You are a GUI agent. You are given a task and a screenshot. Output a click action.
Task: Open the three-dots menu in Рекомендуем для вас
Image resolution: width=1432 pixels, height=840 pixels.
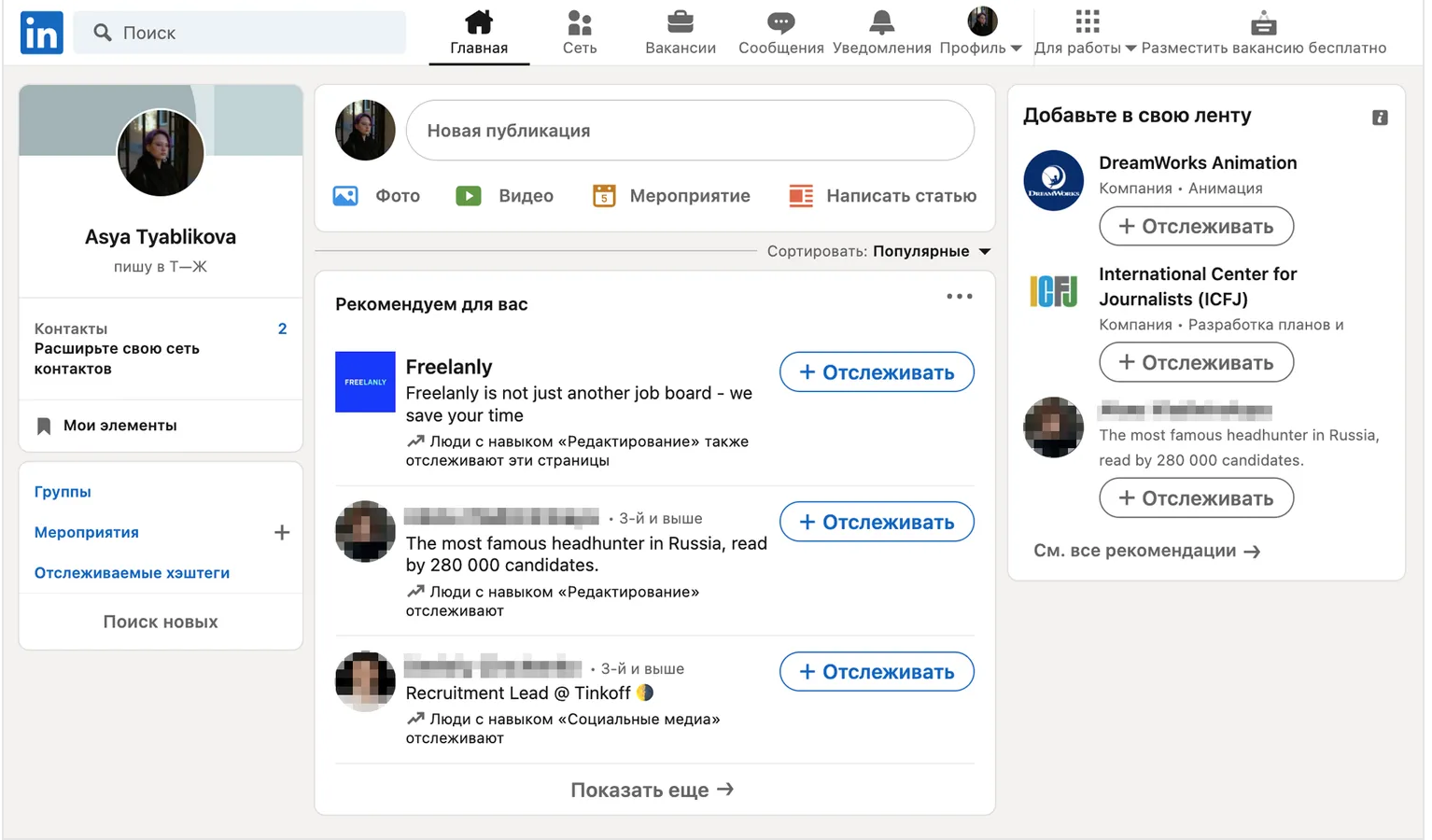coord(960,296)
